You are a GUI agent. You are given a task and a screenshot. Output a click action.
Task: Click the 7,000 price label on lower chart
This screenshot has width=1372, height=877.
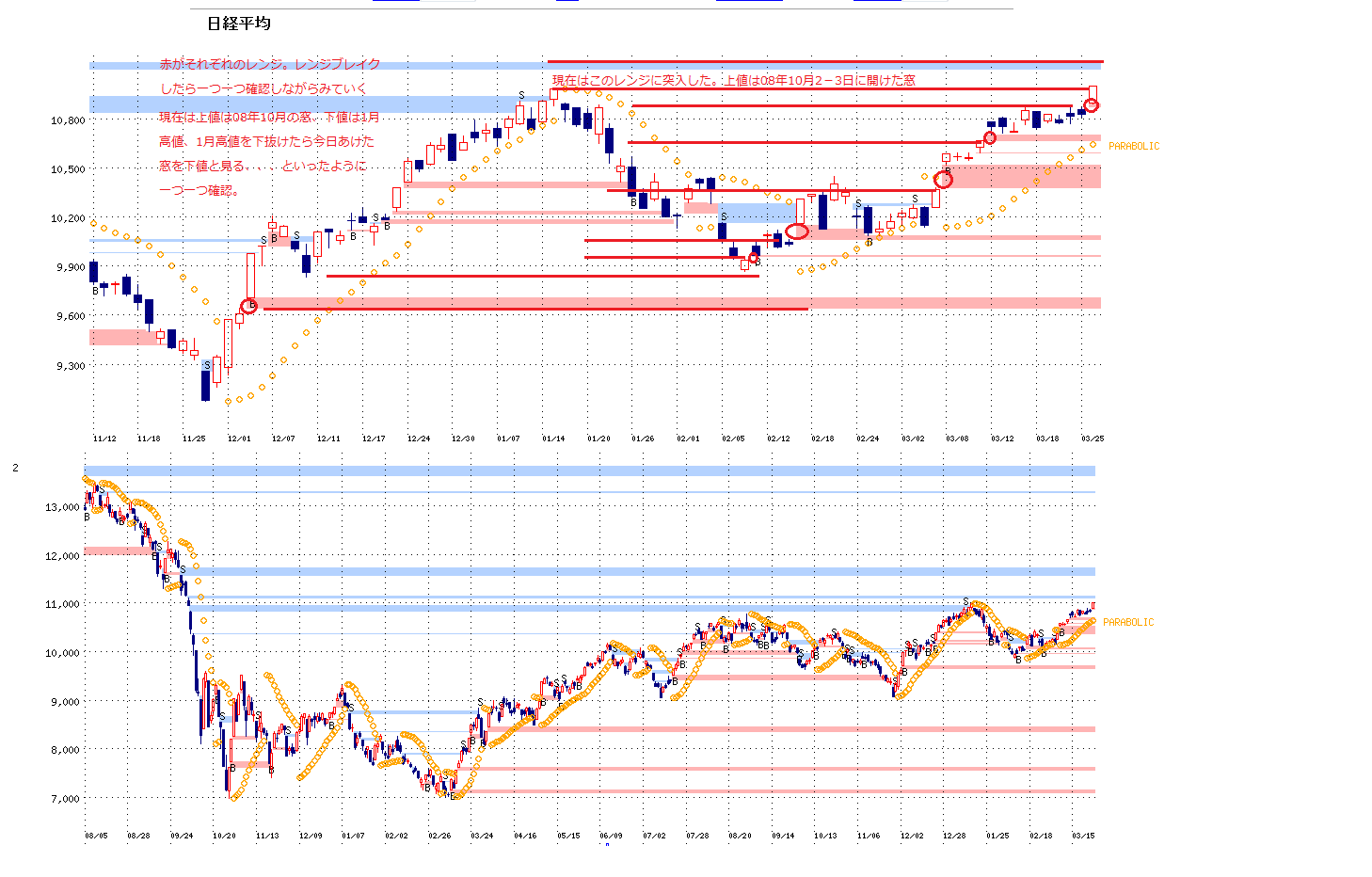65,799
